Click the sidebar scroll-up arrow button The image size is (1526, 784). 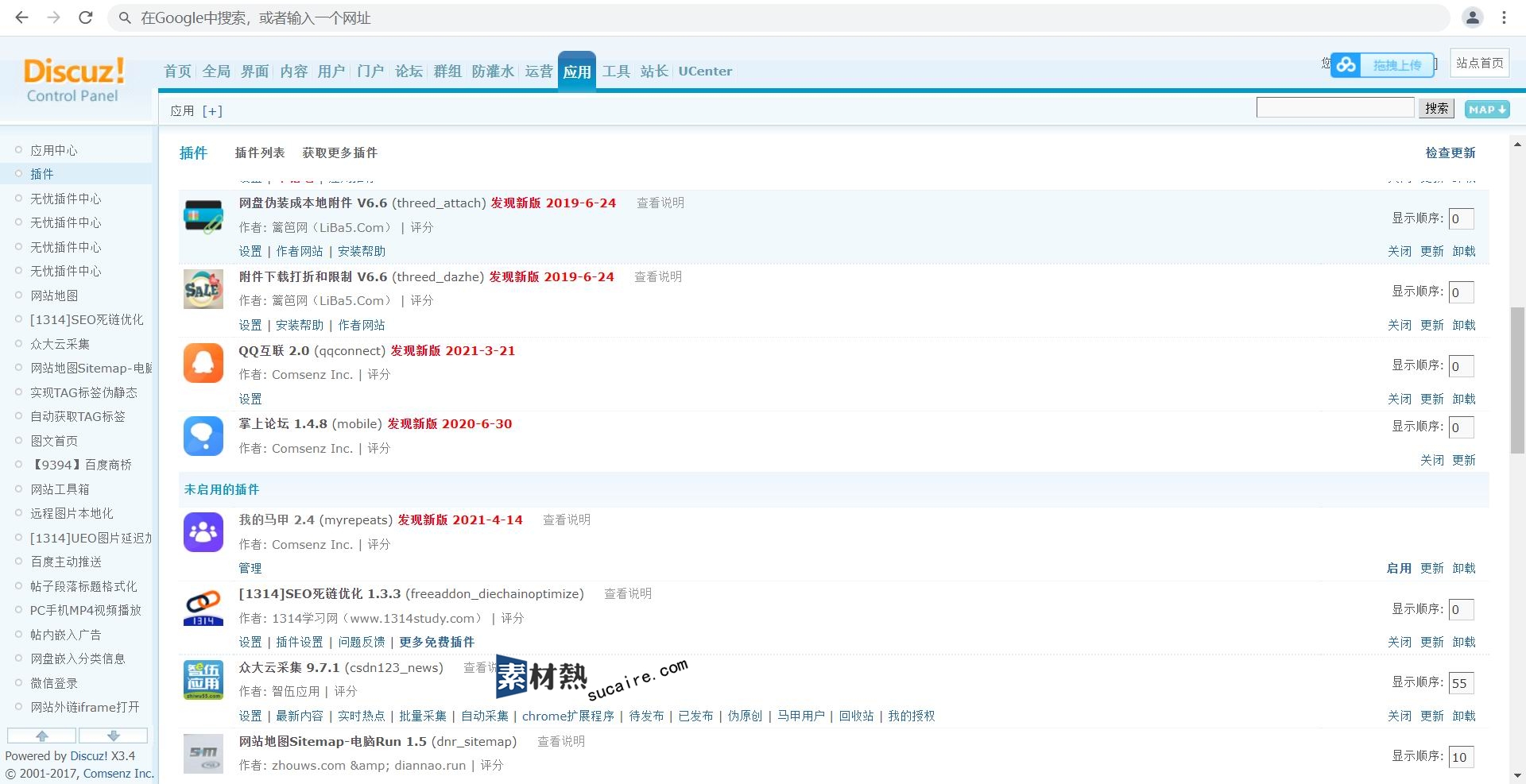42,736
